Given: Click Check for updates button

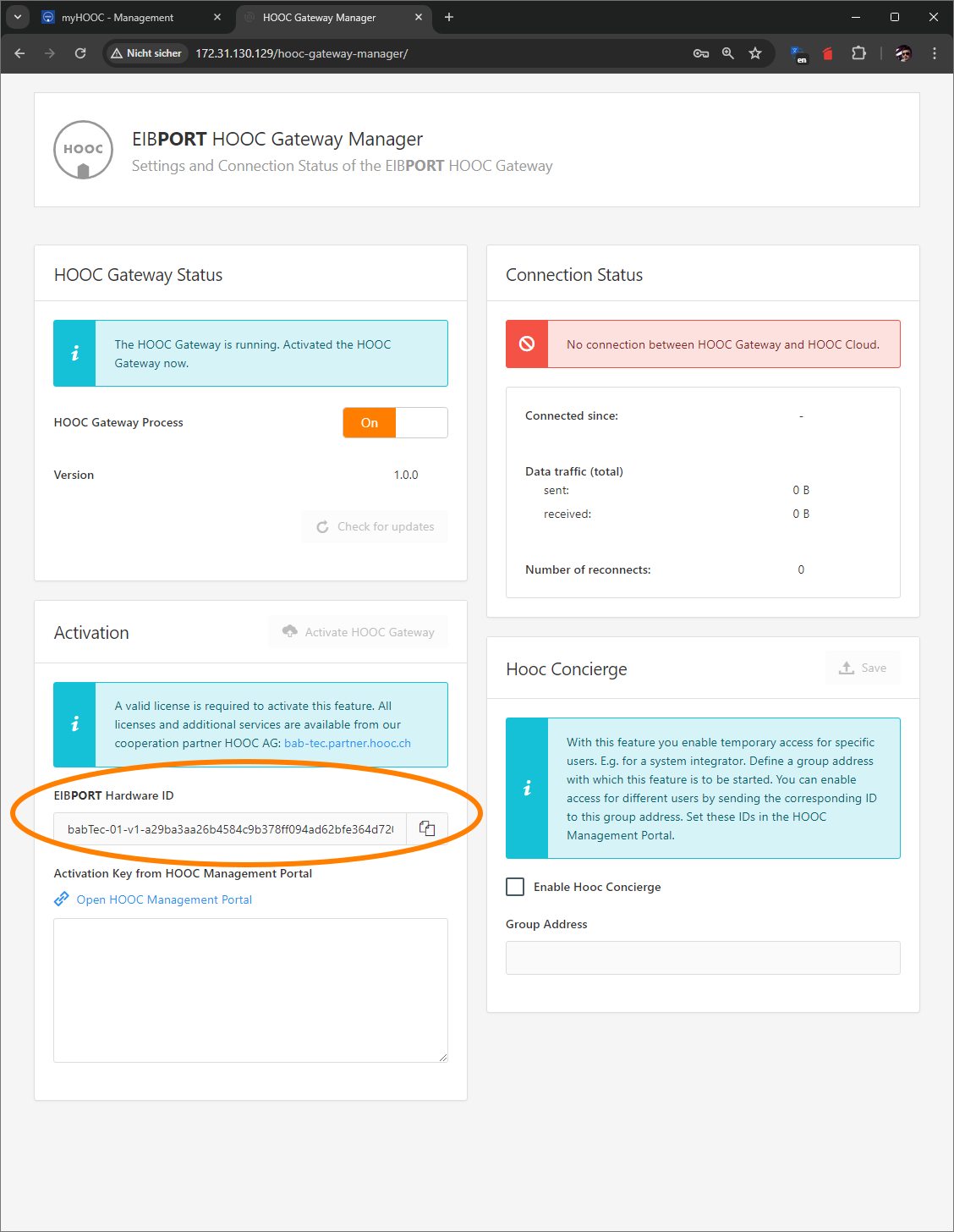Looking at the screenshot, I should point(376,526).
